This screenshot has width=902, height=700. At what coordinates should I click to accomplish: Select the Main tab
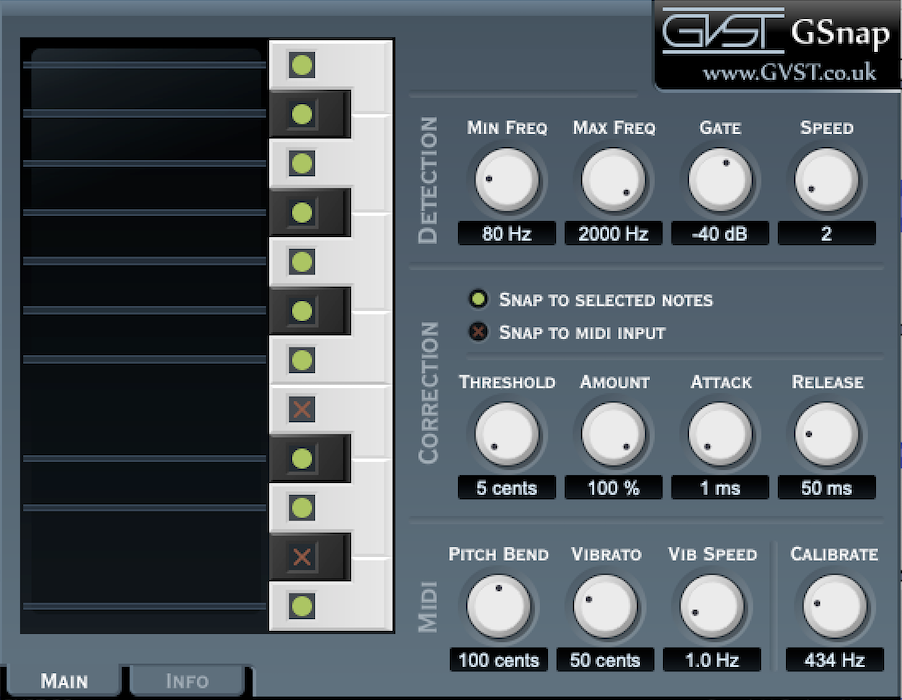click(63, 681)
